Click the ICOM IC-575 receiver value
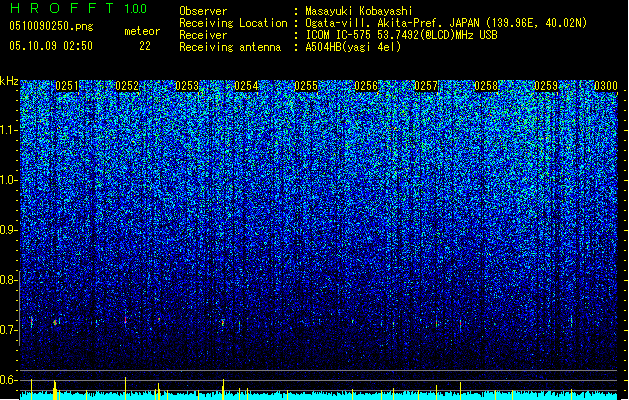The width and height of the screenshot is (629, 400). click(x=401, y=35)
